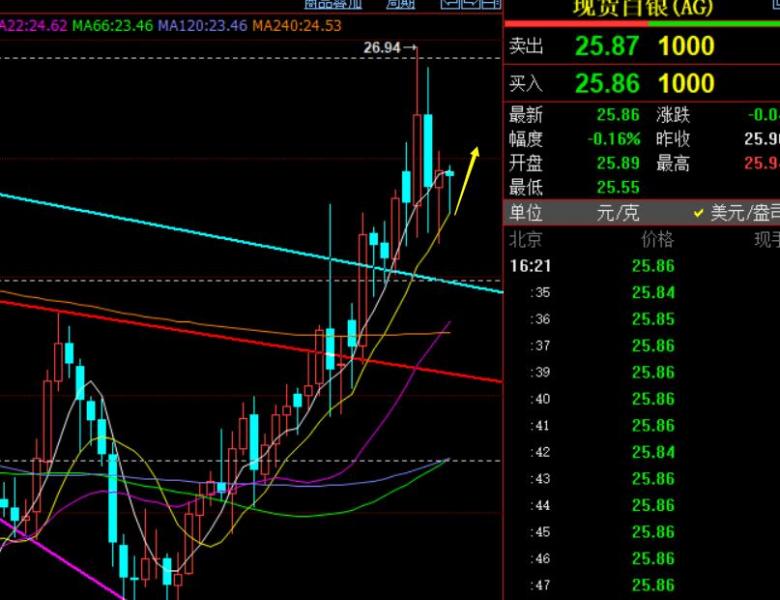Viewport: 780px width, 600px height.
Task: Select the magenta trend line at bottom left
Action: pos(60,557)
